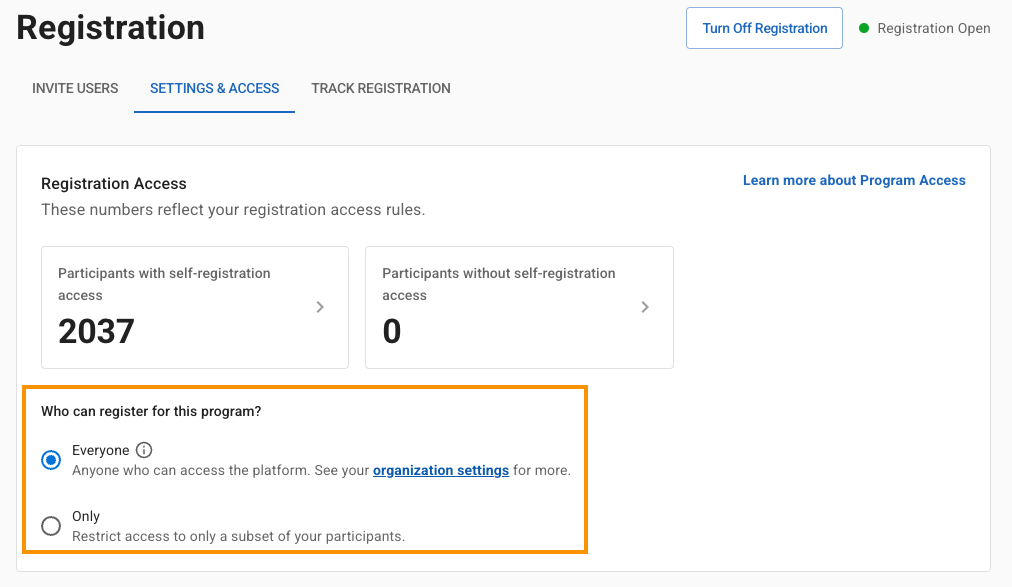1012x587 pixels.
Task: Go to the Track Registration tab
Action: (380, 88)
